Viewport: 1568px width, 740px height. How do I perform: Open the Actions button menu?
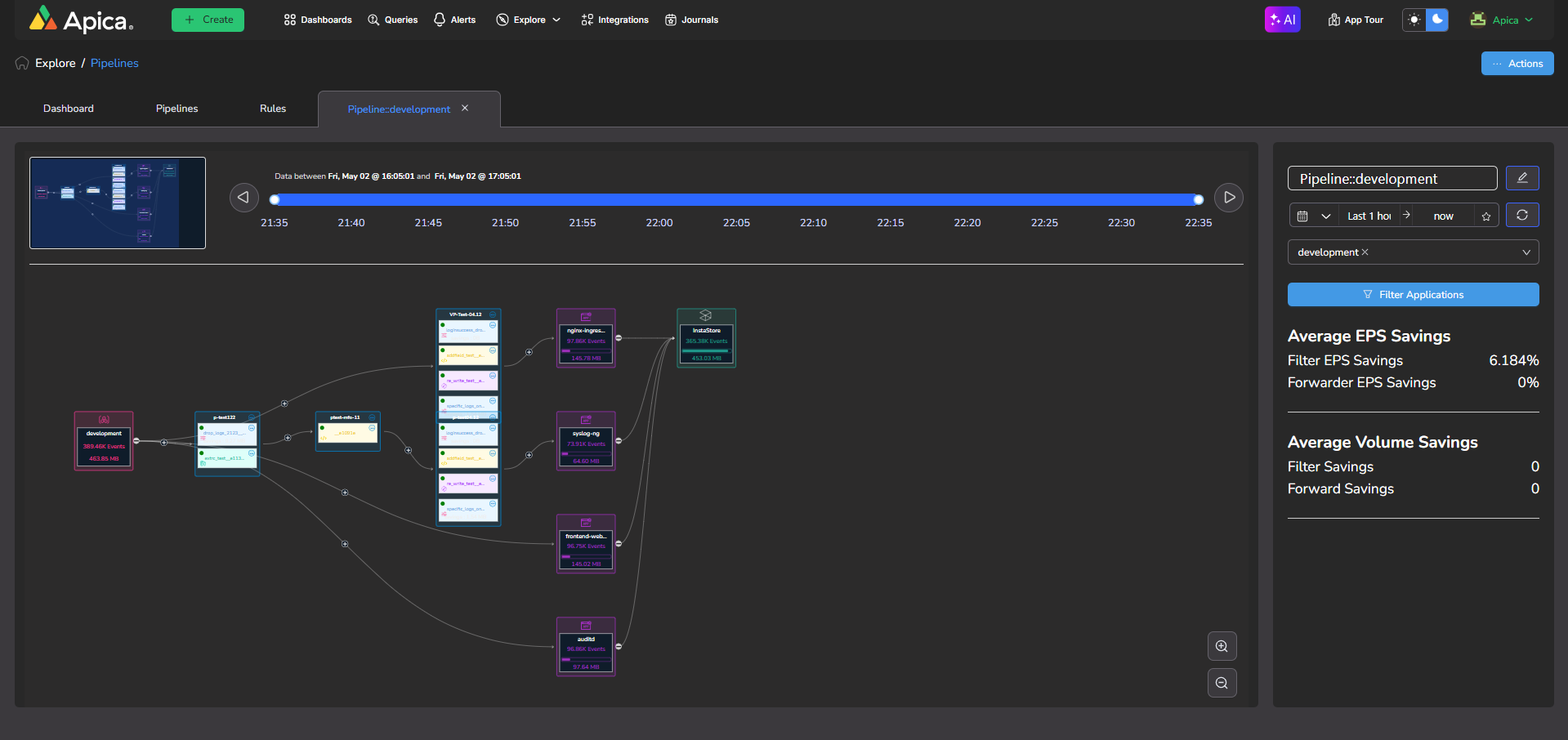click(x=1517, y=64)
